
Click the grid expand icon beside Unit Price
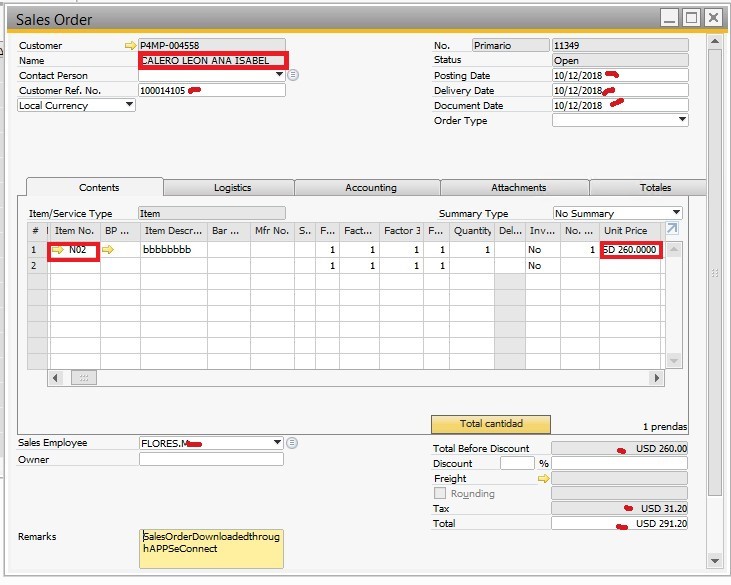click(x=673, y=230)
